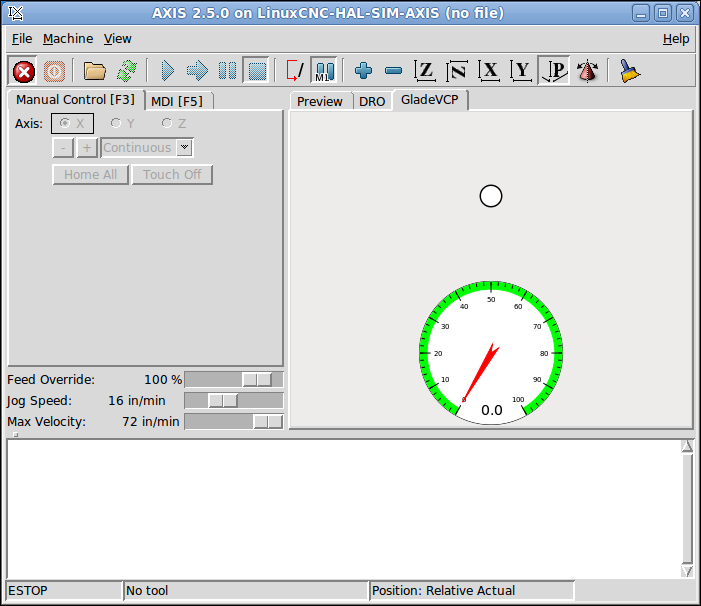The height and width of the screenshot is (606, 701).
Task: Toggle Optional Pause M1 icon
Action: pos(324,71)
